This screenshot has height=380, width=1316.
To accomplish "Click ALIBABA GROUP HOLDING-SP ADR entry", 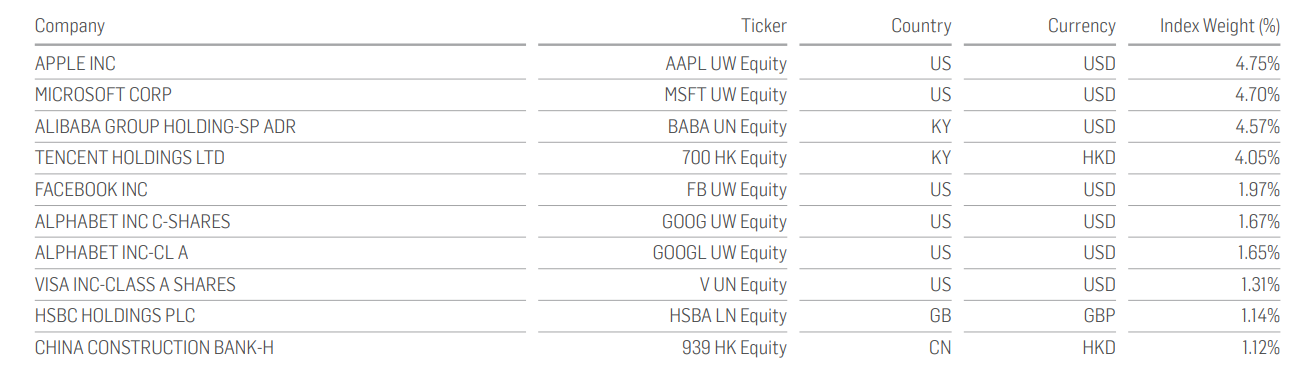I will point(165,127).
